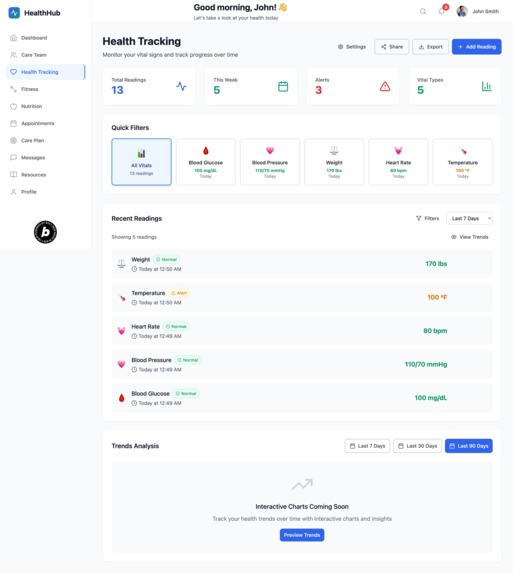Click the Alert badge on Temperature row
513x573 pixels.
pos(179,293)
